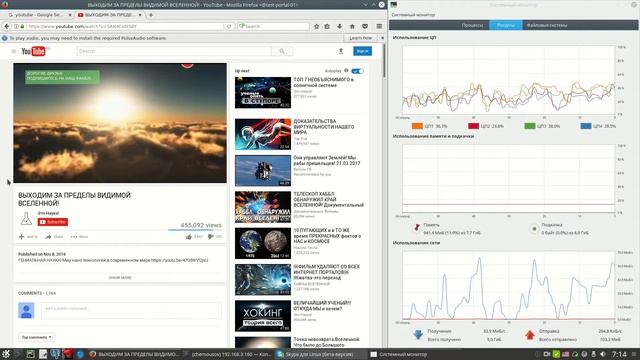
Task: Open the 'В СТУПОРЕ' video thumbnail
Action: 263,93
